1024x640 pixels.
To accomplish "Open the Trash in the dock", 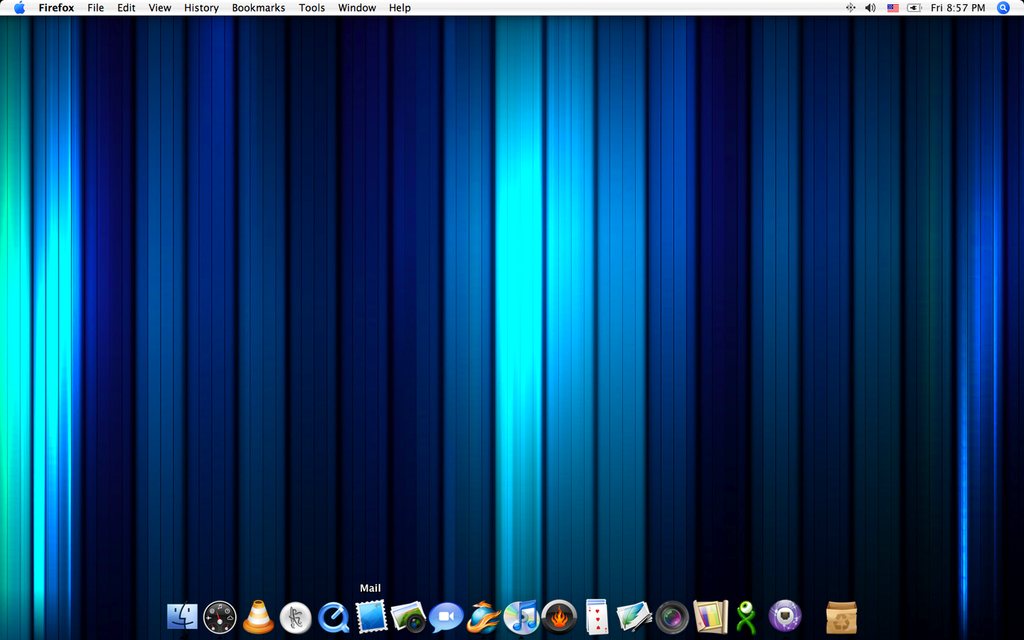I will [x=841, y=617].
